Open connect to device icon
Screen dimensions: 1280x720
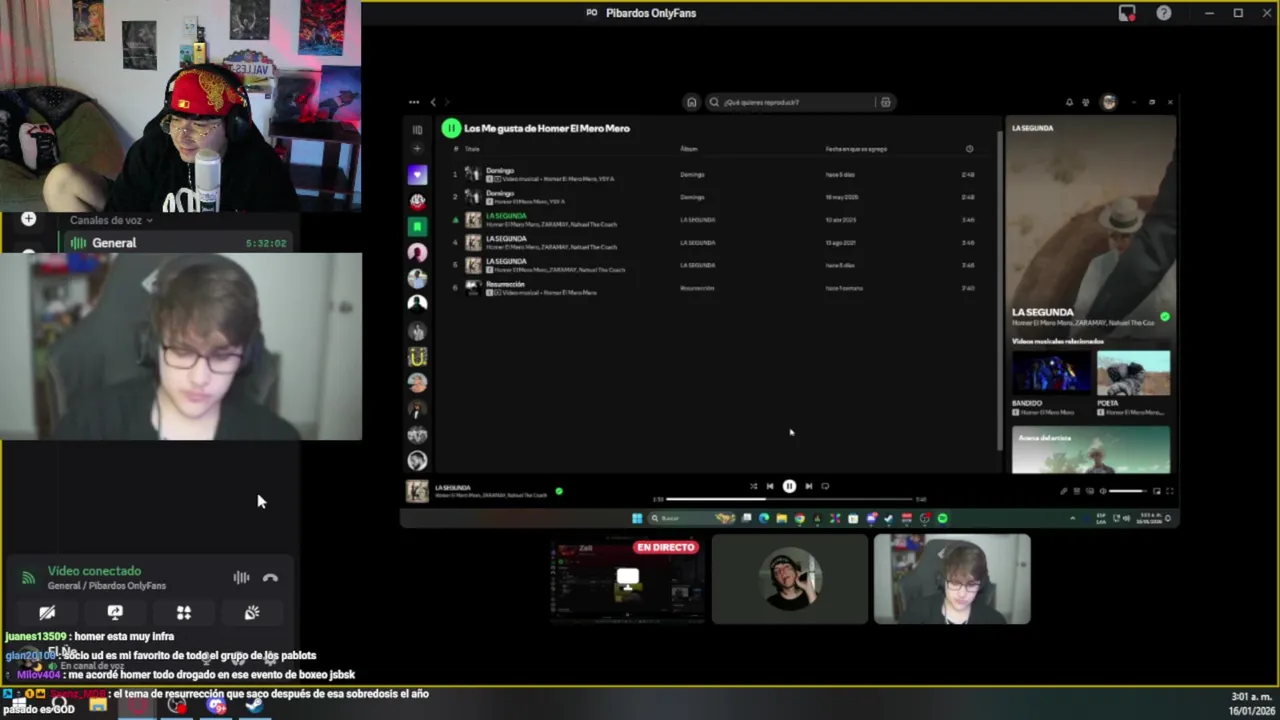[x=1089, y=491]
